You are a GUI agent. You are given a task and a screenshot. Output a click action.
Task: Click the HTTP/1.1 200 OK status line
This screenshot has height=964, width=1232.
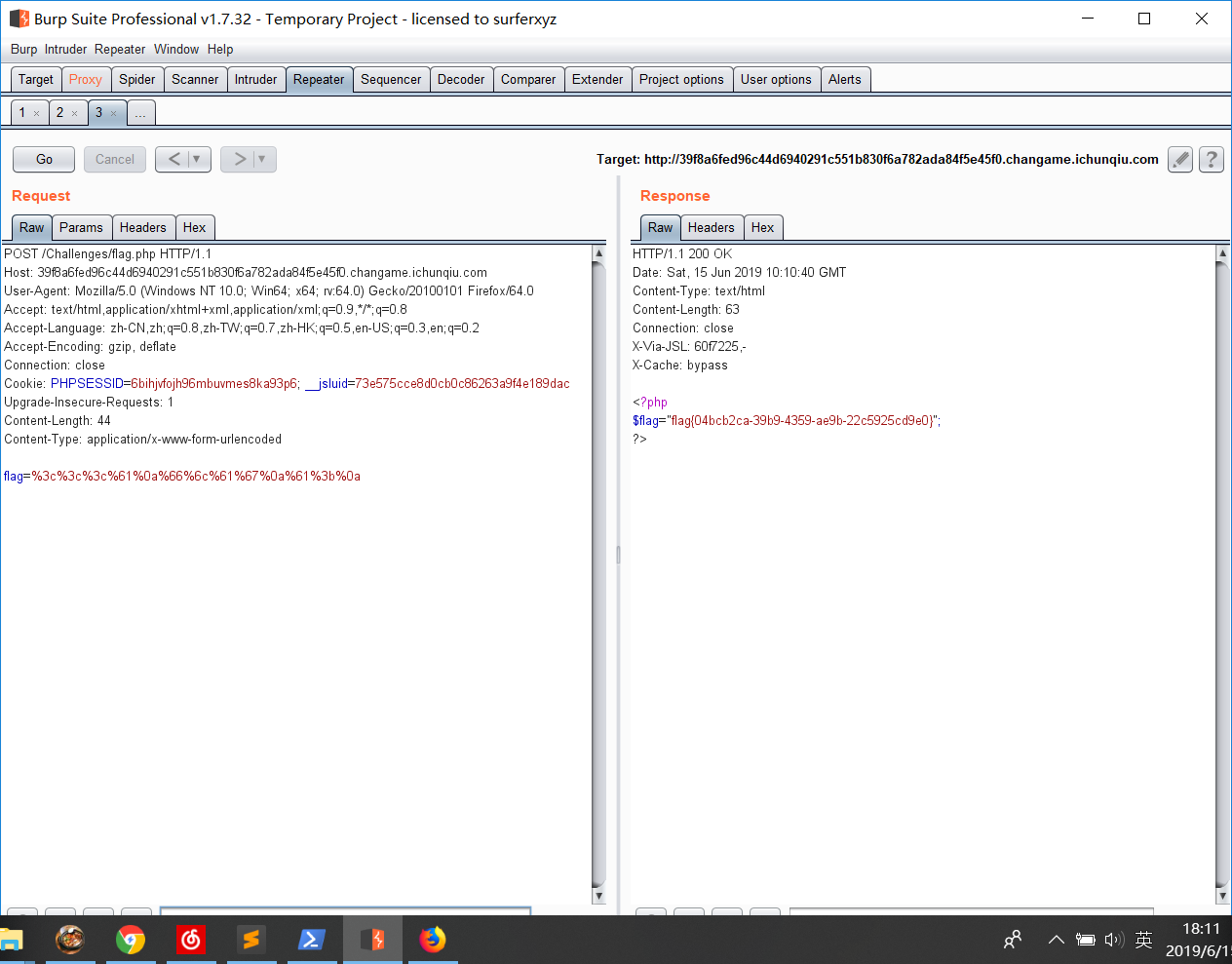(682, 254)
